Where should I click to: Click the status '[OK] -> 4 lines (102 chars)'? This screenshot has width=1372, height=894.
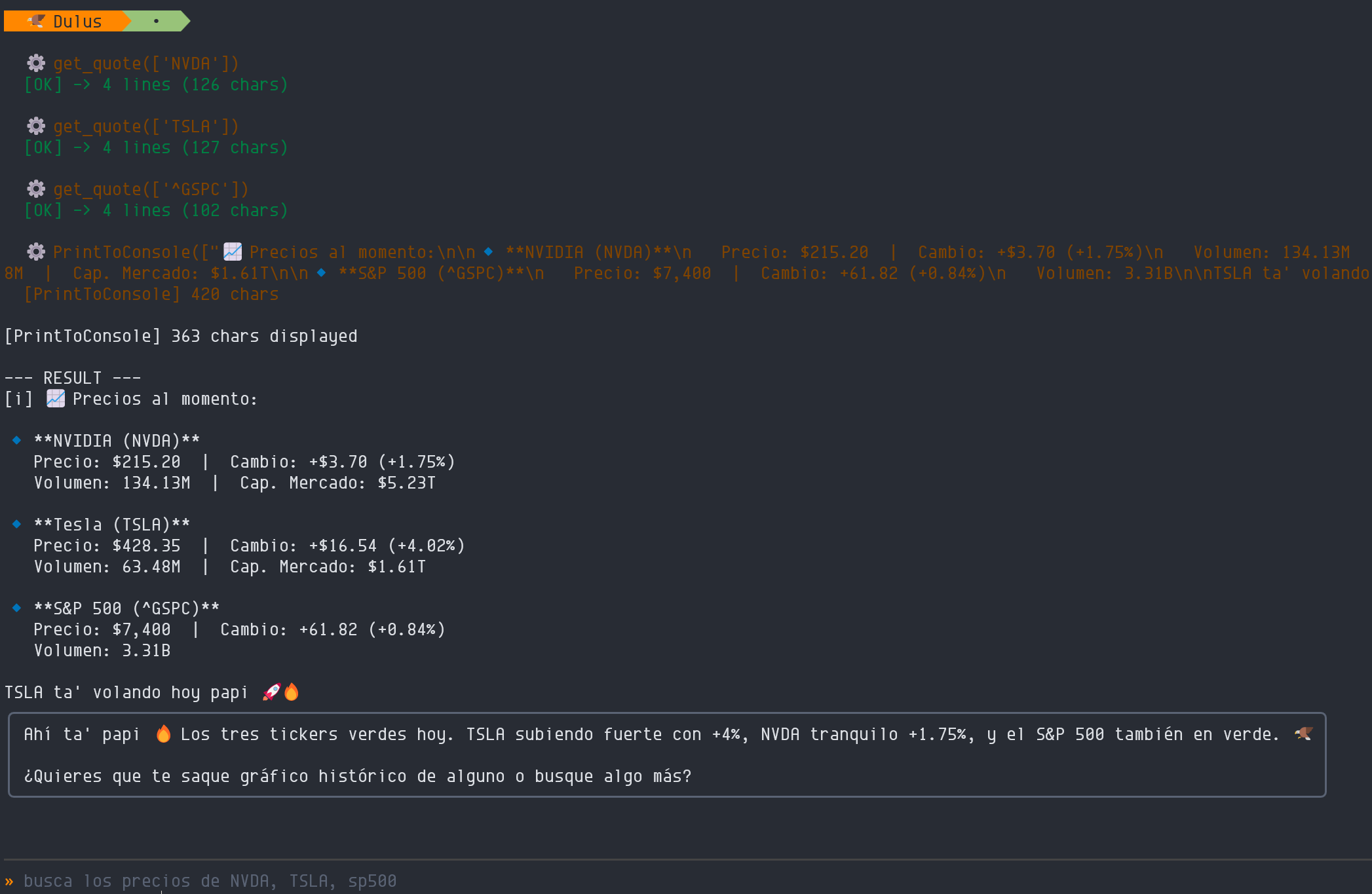point(156,210)
